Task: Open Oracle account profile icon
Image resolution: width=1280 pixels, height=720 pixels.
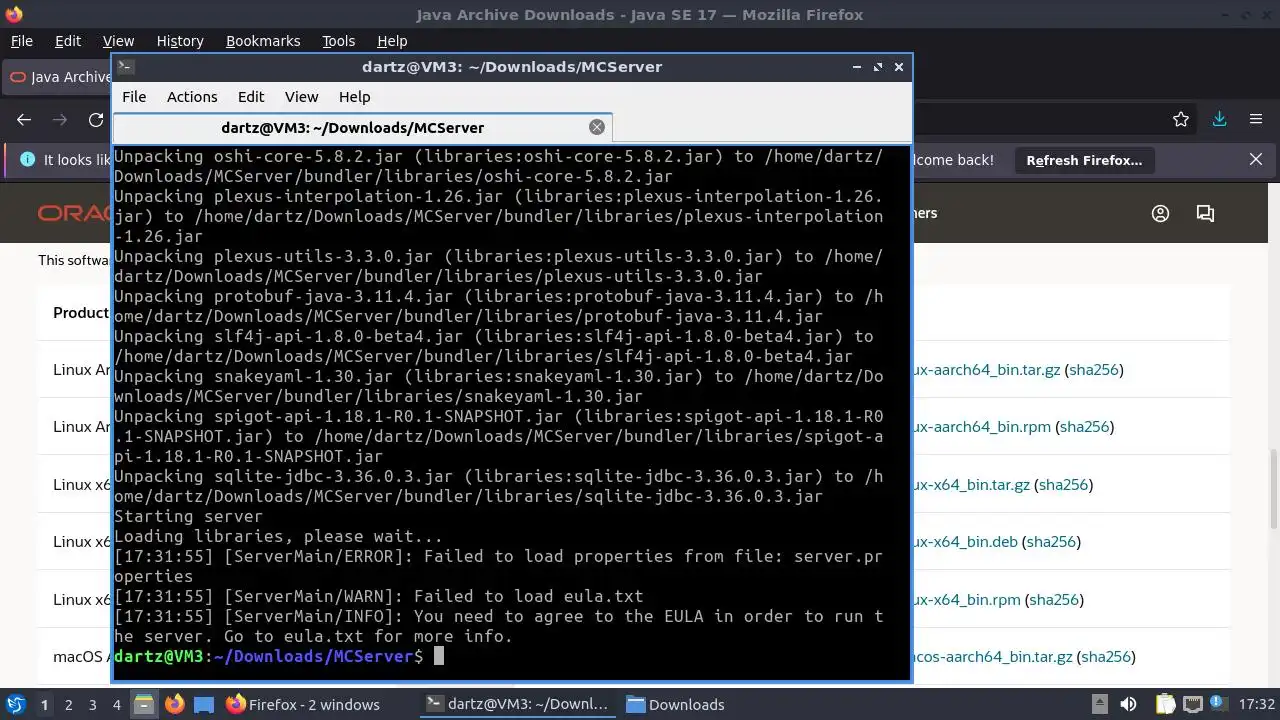Action: [1160, 213]
